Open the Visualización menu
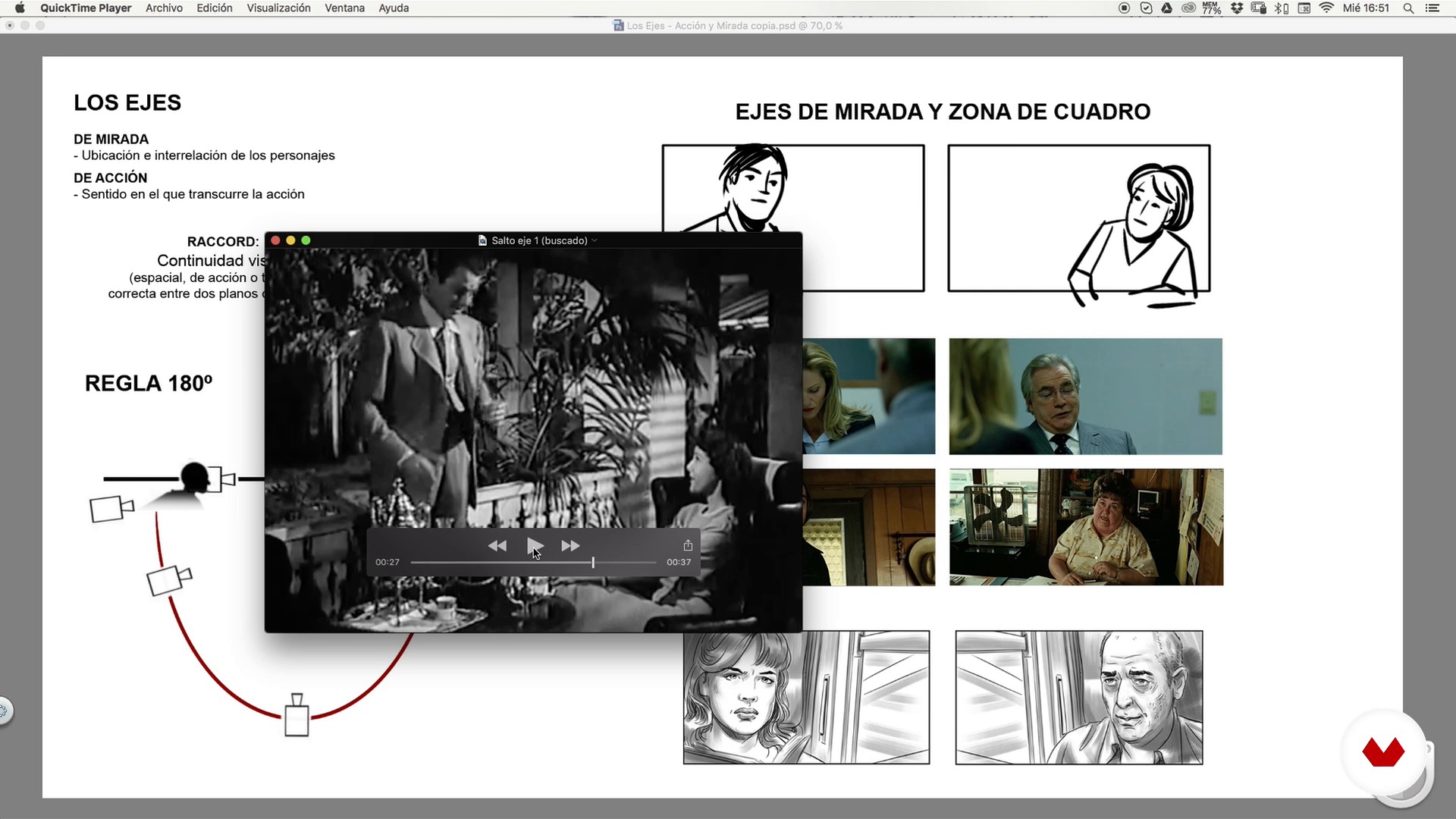The width and height of the screenshot is (1456, 819). (278, 8)
